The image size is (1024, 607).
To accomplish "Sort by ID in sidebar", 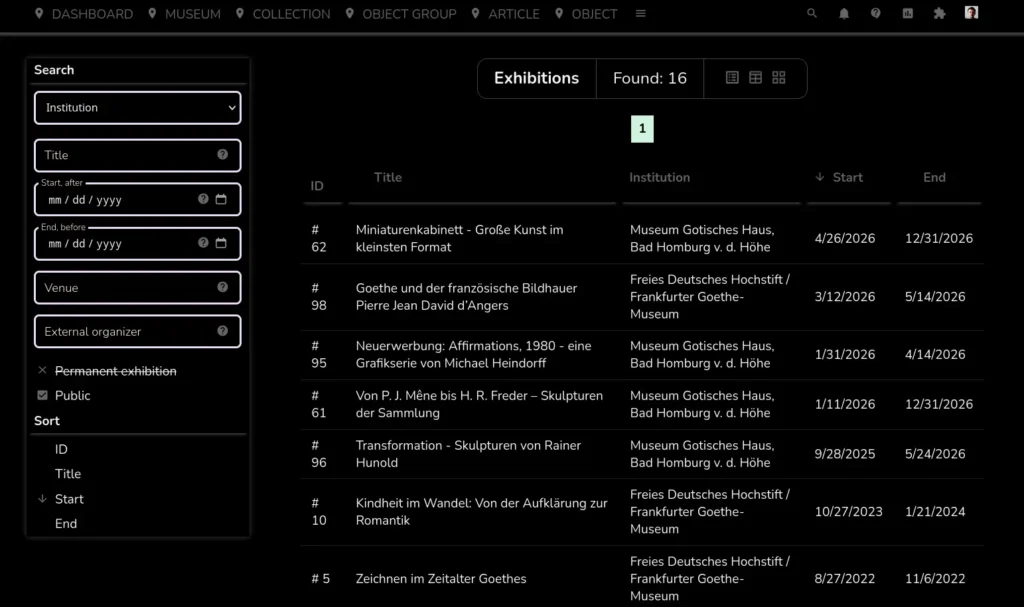I will pos(61,450).
